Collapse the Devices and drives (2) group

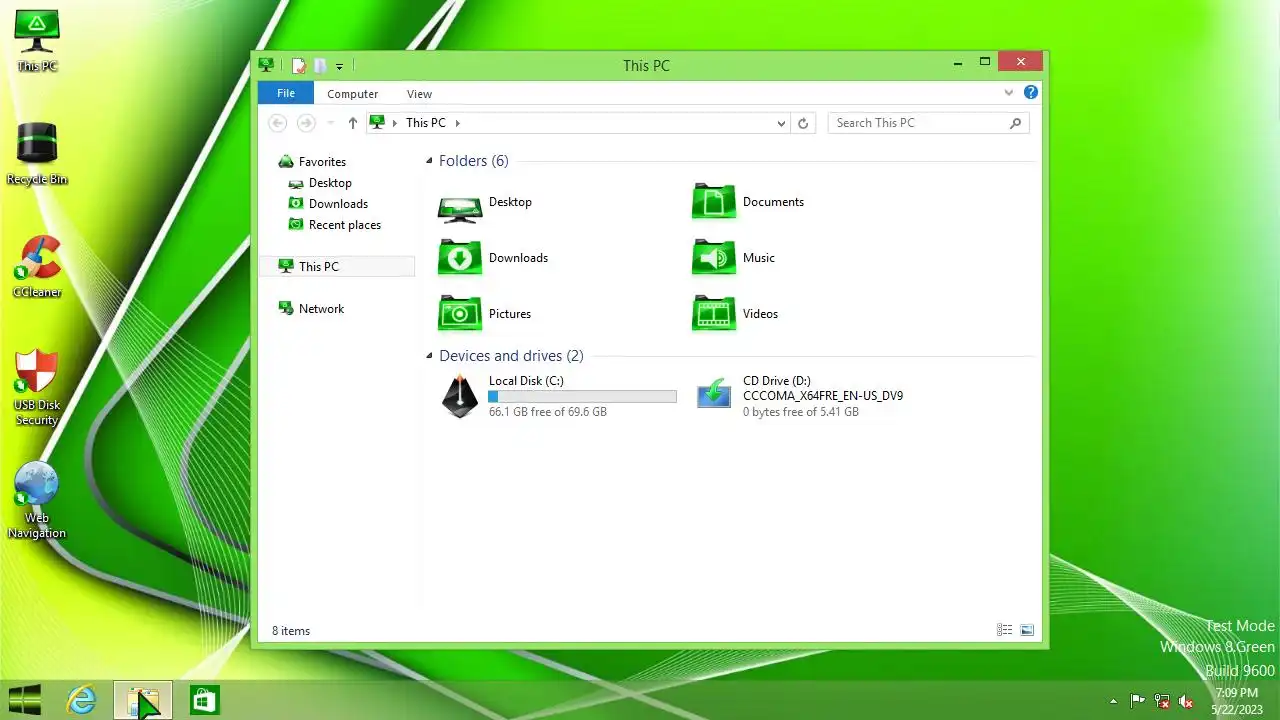[x=430, y=356]
